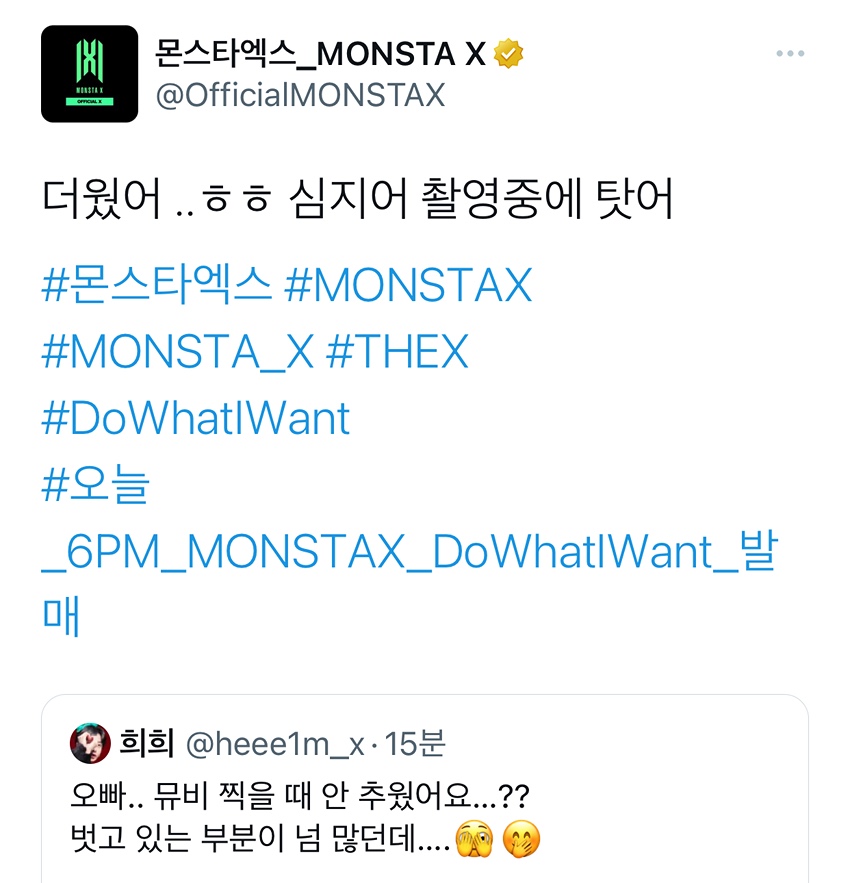Select the tweet text 더웠어 심지어 촬영중에 탓어

(358, 198)
